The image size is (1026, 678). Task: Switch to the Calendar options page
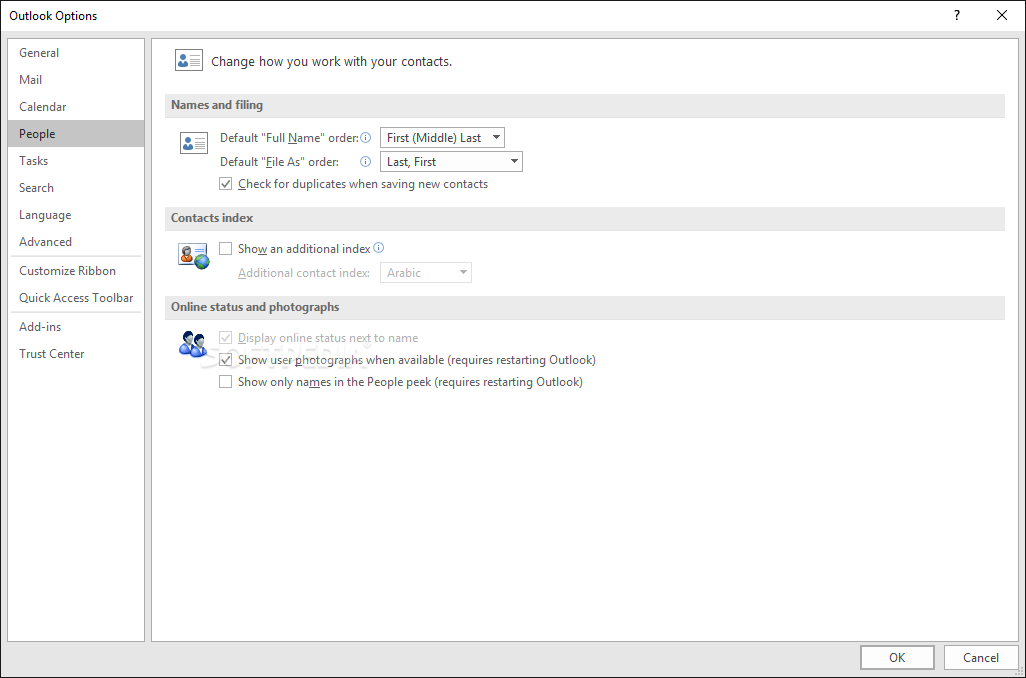(x=76, y=107)
